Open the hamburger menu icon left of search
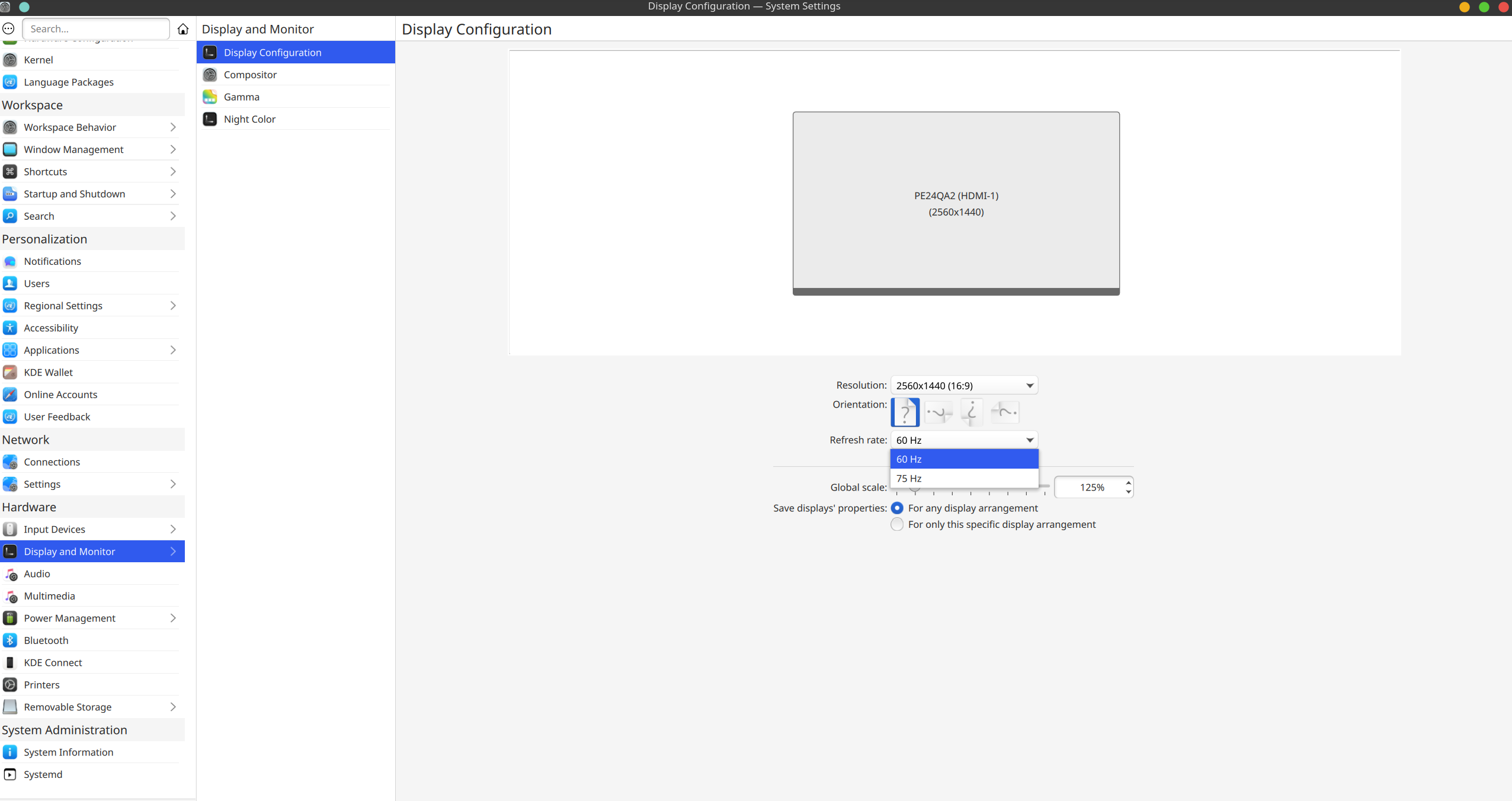This screenshot has width=1512, height=801. 8,28
